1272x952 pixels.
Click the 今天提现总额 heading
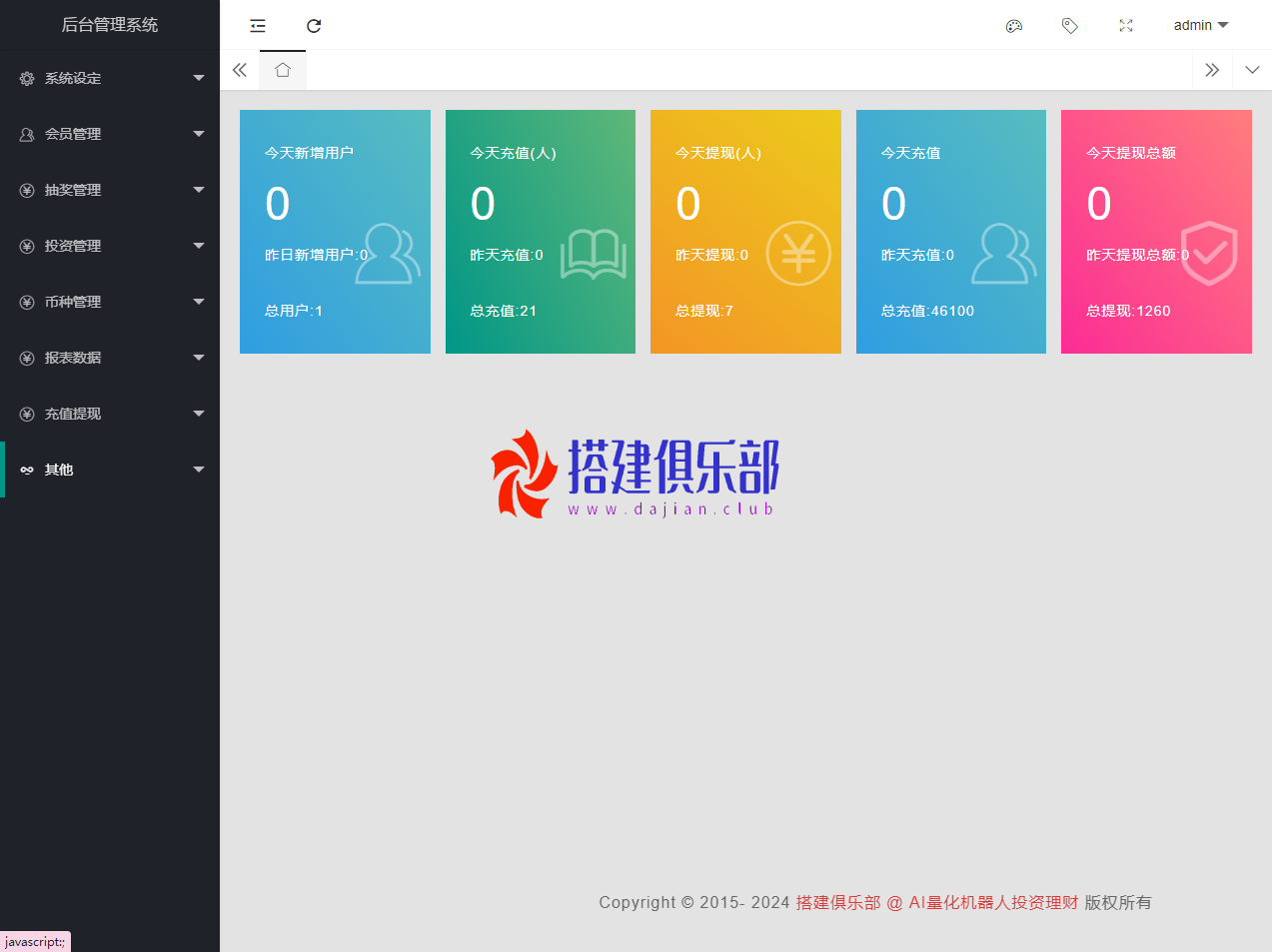1131,153
